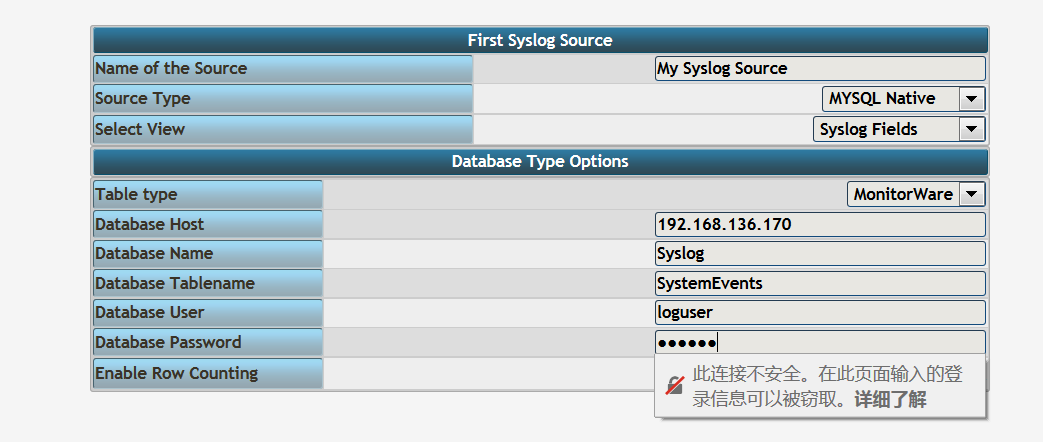Open the "详细了解" learn more link
Image resolution: width=1043 pixels, height=442 pixels.
[x=890, y=400]
